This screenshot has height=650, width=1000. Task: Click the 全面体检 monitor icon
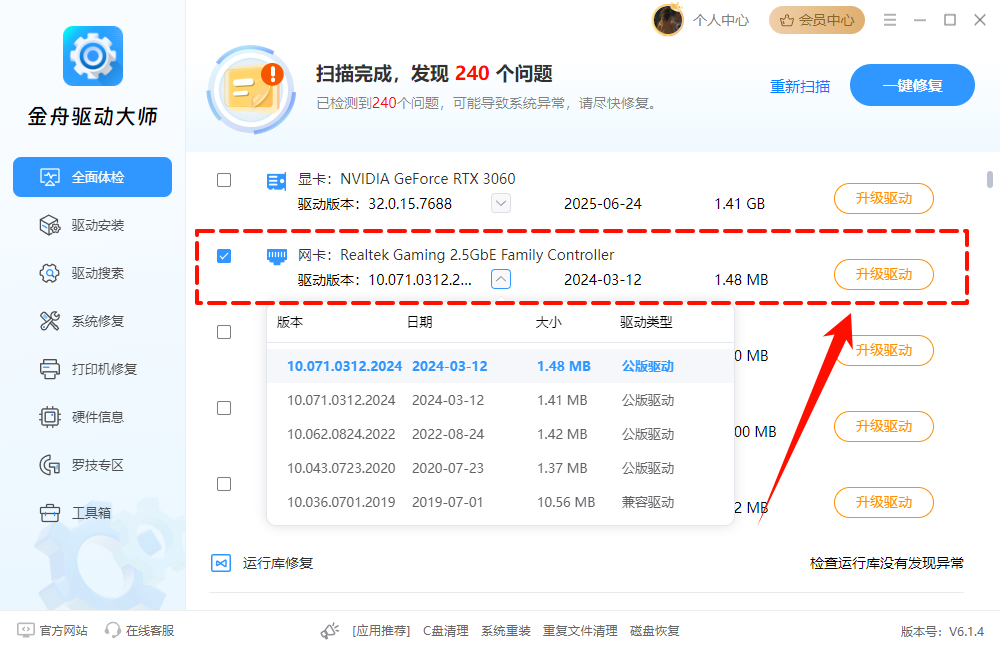[50, 177]
